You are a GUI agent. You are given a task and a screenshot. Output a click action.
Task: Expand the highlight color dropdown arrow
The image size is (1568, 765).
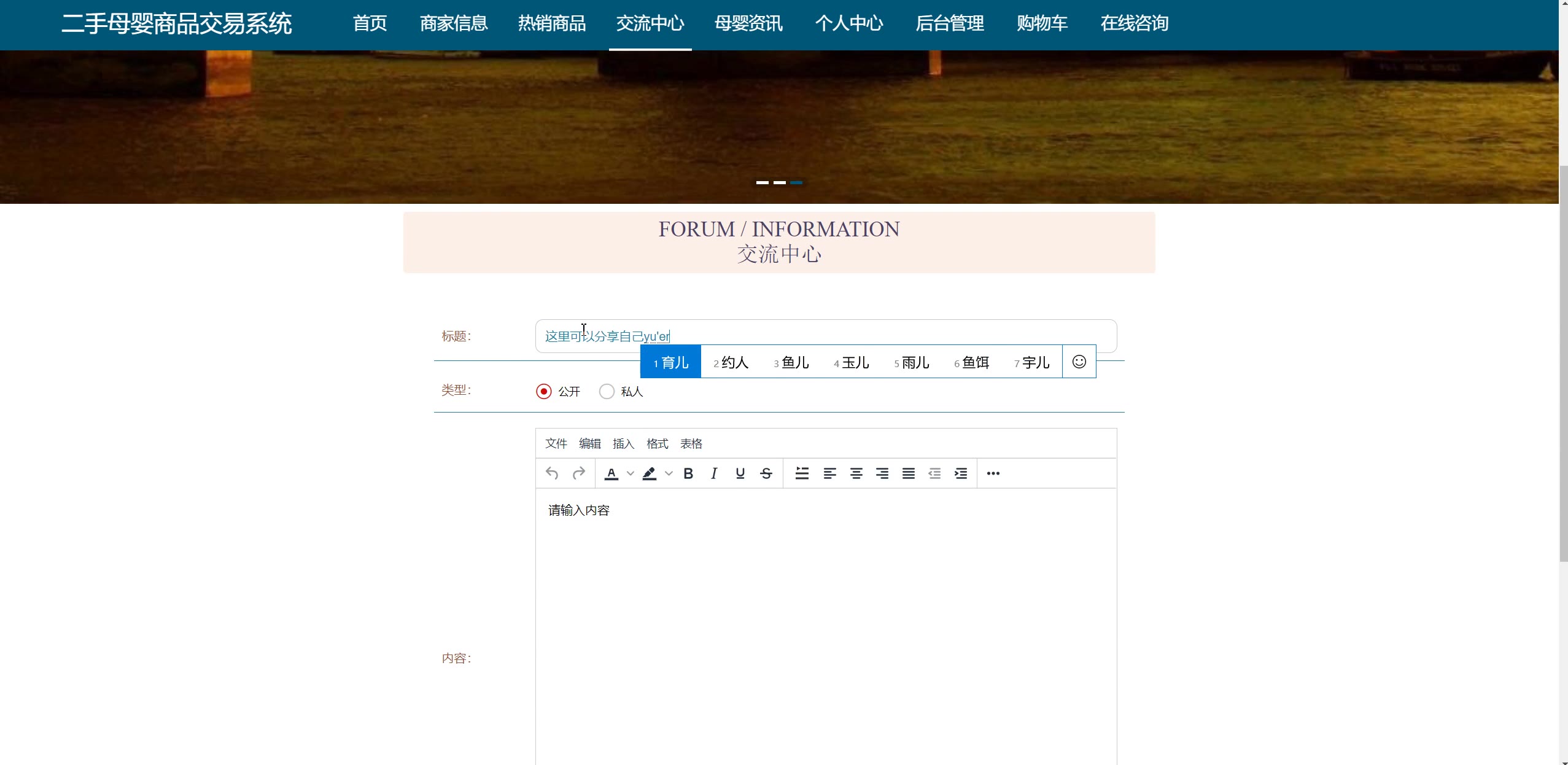tap(669, 473)
